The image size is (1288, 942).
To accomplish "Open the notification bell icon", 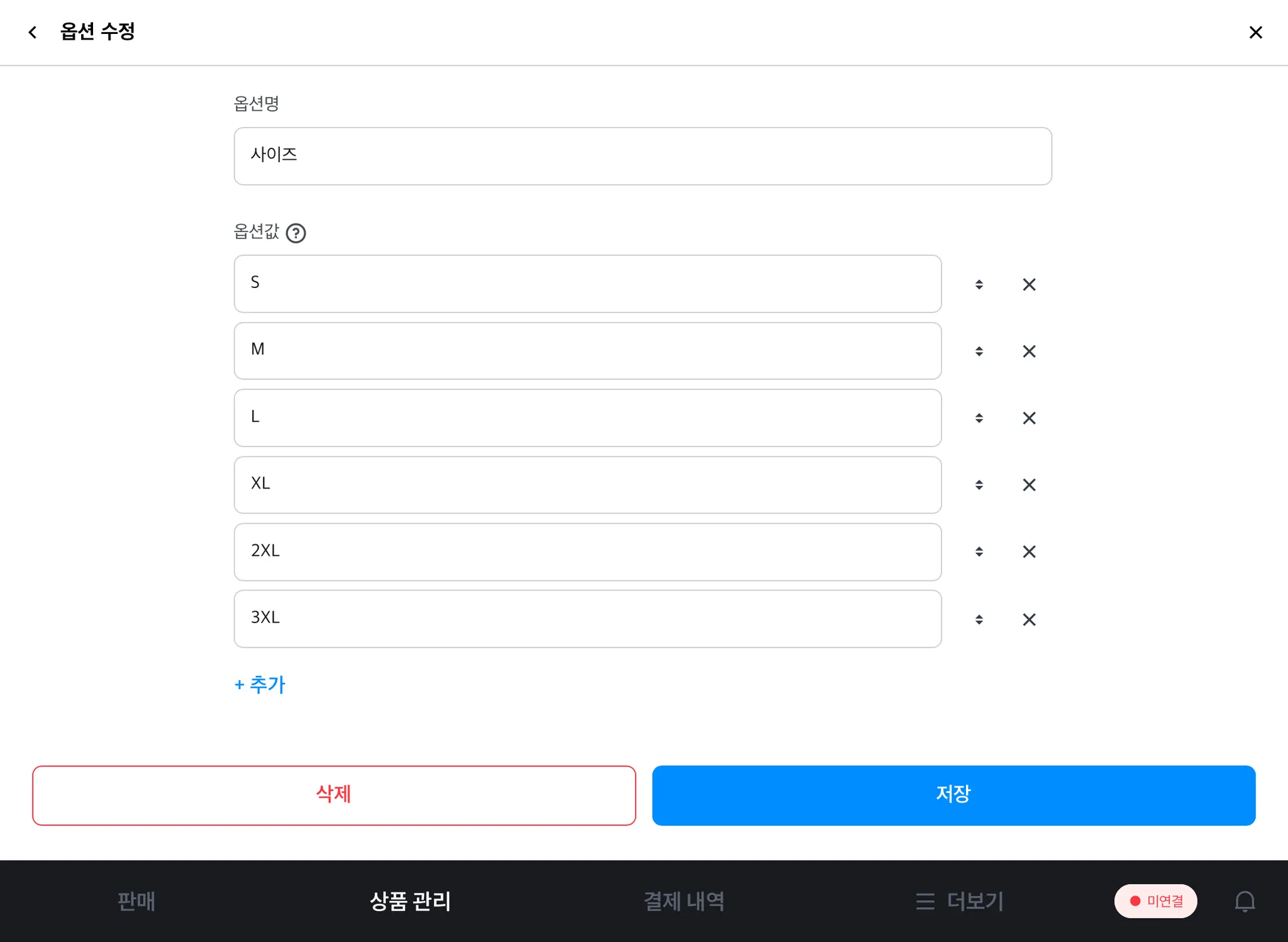I will click(1245, 901).
